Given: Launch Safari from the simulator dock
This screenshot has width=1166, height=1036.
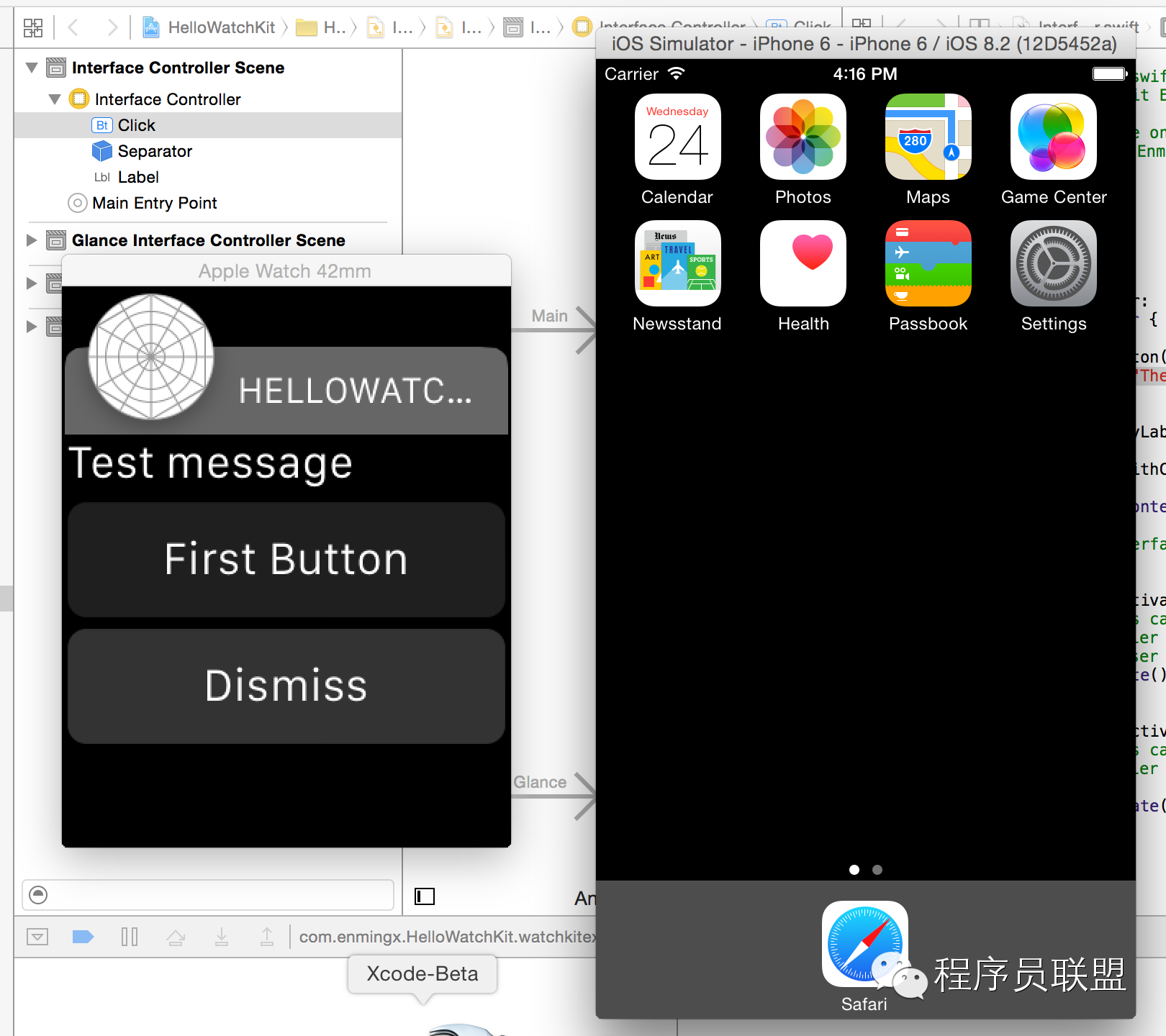Looking at the screenshot, I should click(x=864, y=944).
